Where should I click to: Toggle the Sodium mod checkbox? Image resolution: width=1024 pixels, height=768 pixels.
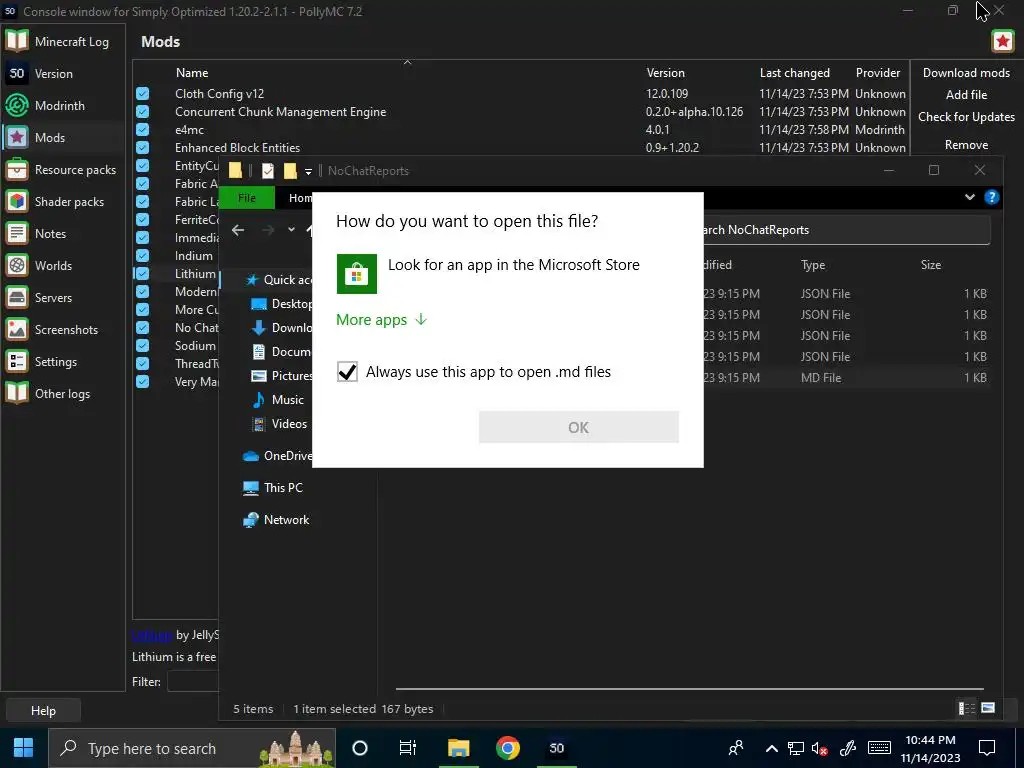click(142, 345)
